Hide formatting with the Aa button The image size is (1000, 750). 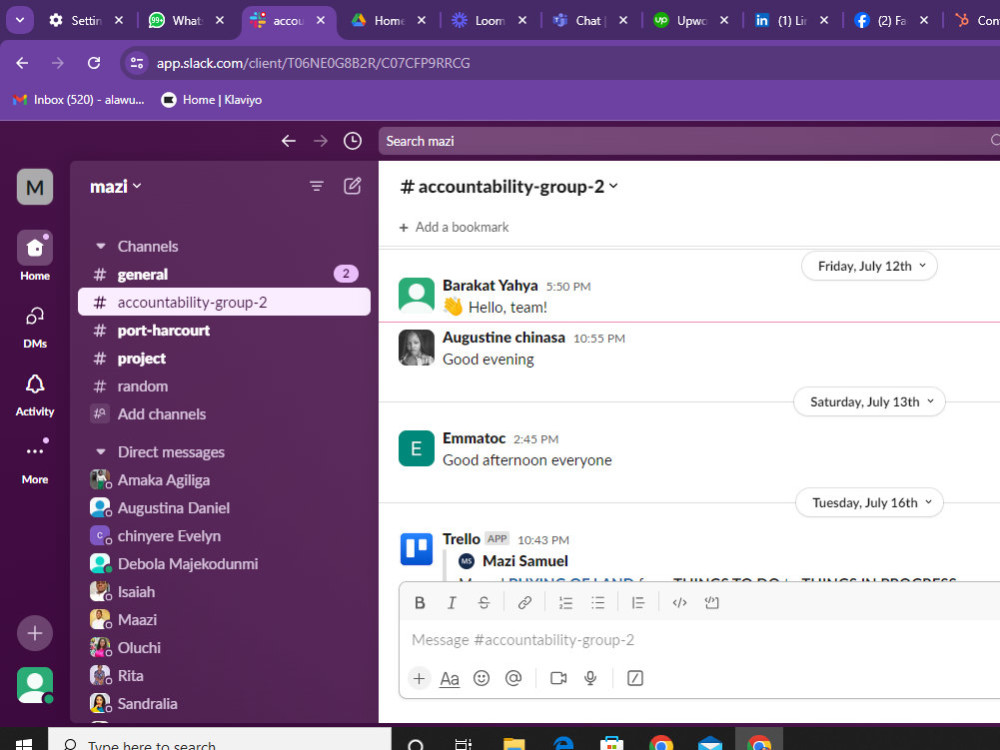point(450,678)
